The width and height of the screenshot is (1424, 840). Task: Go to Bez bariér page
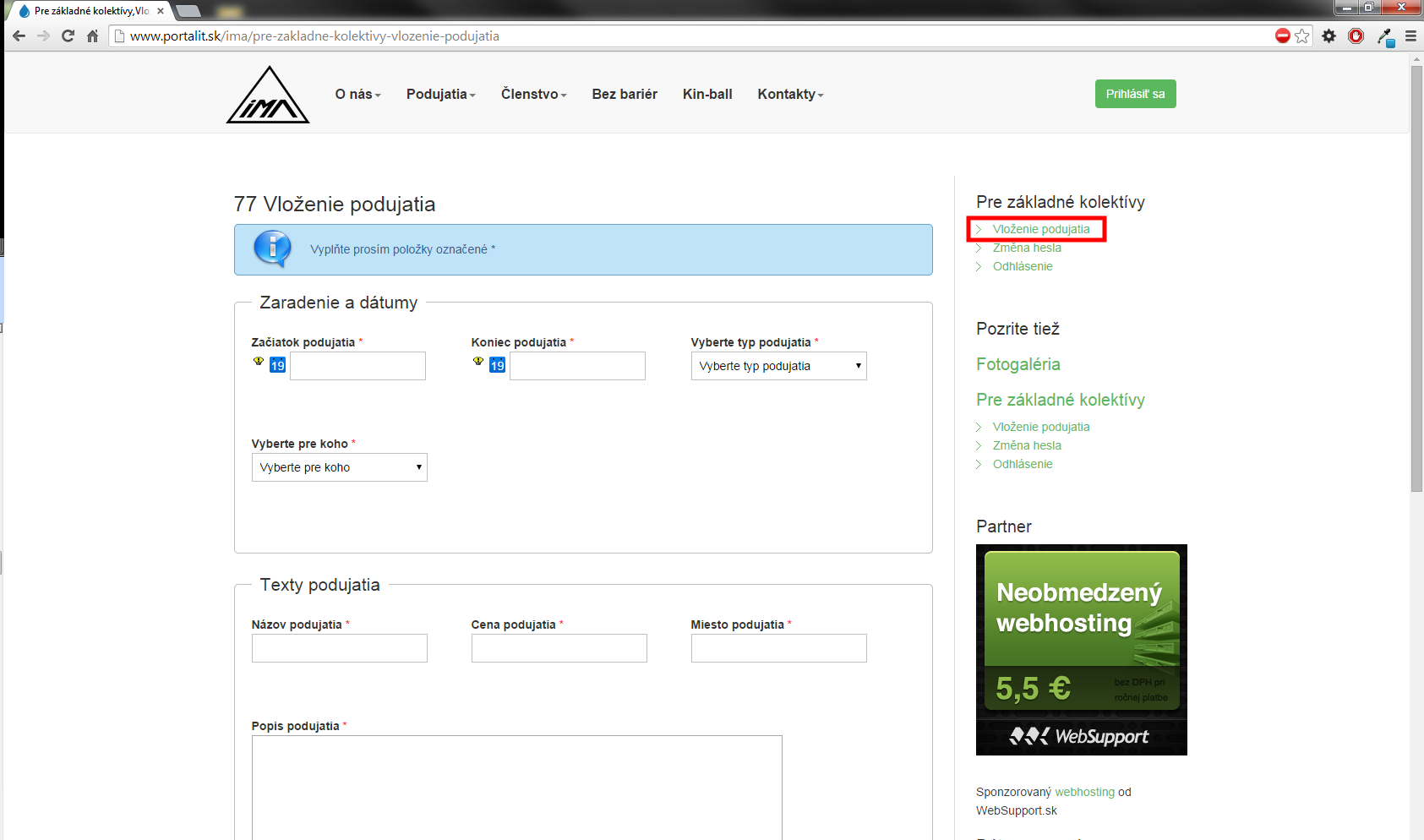pyautogui.click(x=625, y=94)
